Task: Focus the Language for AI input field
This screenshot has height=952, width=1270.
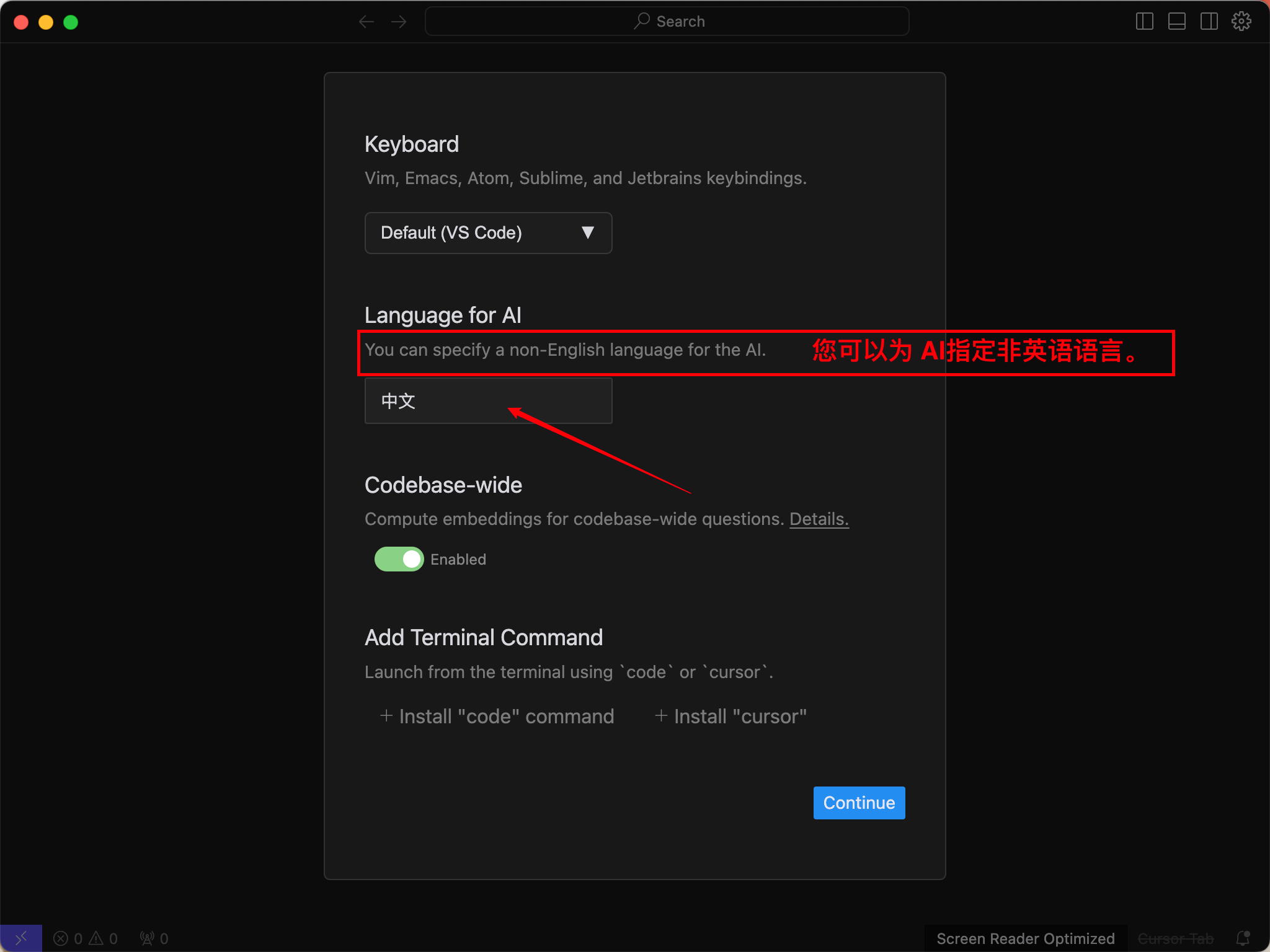Action: point(488,401)
